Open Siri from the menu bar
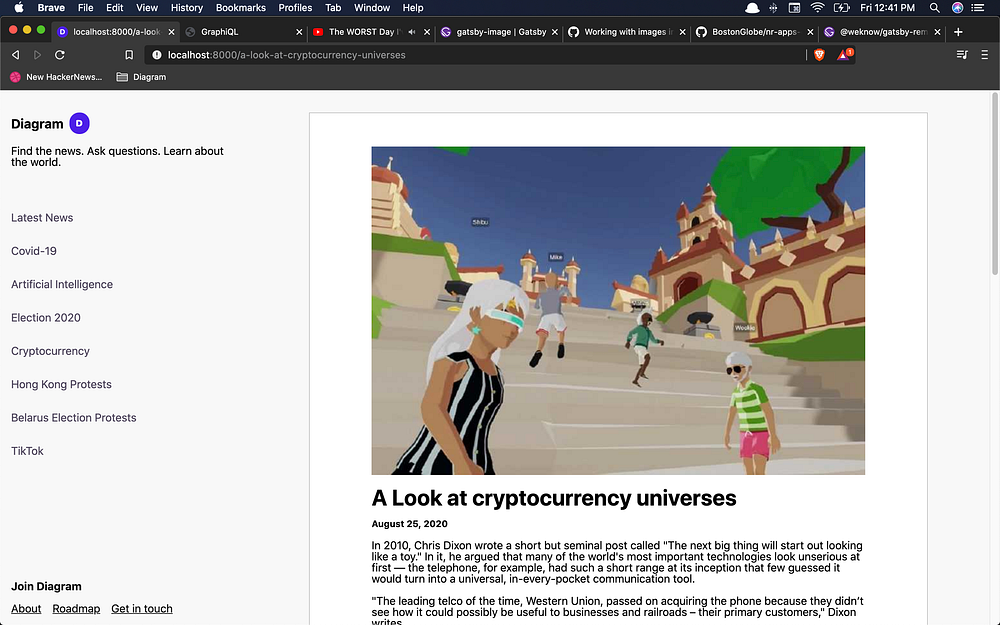 tap(957, 8)
